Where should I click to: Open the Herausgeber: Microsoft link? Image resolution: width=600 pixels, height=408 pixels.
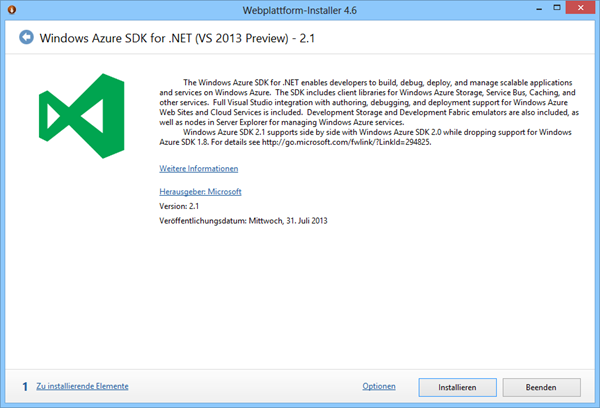pos(200,190)
